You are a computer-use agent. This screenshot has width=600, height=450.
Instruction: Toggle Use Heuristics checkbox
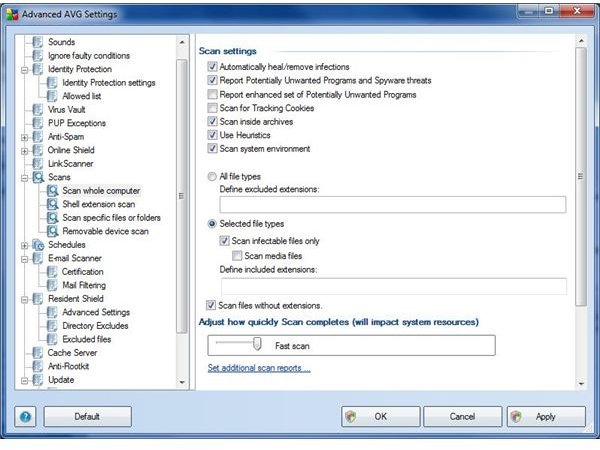[212, 135]
